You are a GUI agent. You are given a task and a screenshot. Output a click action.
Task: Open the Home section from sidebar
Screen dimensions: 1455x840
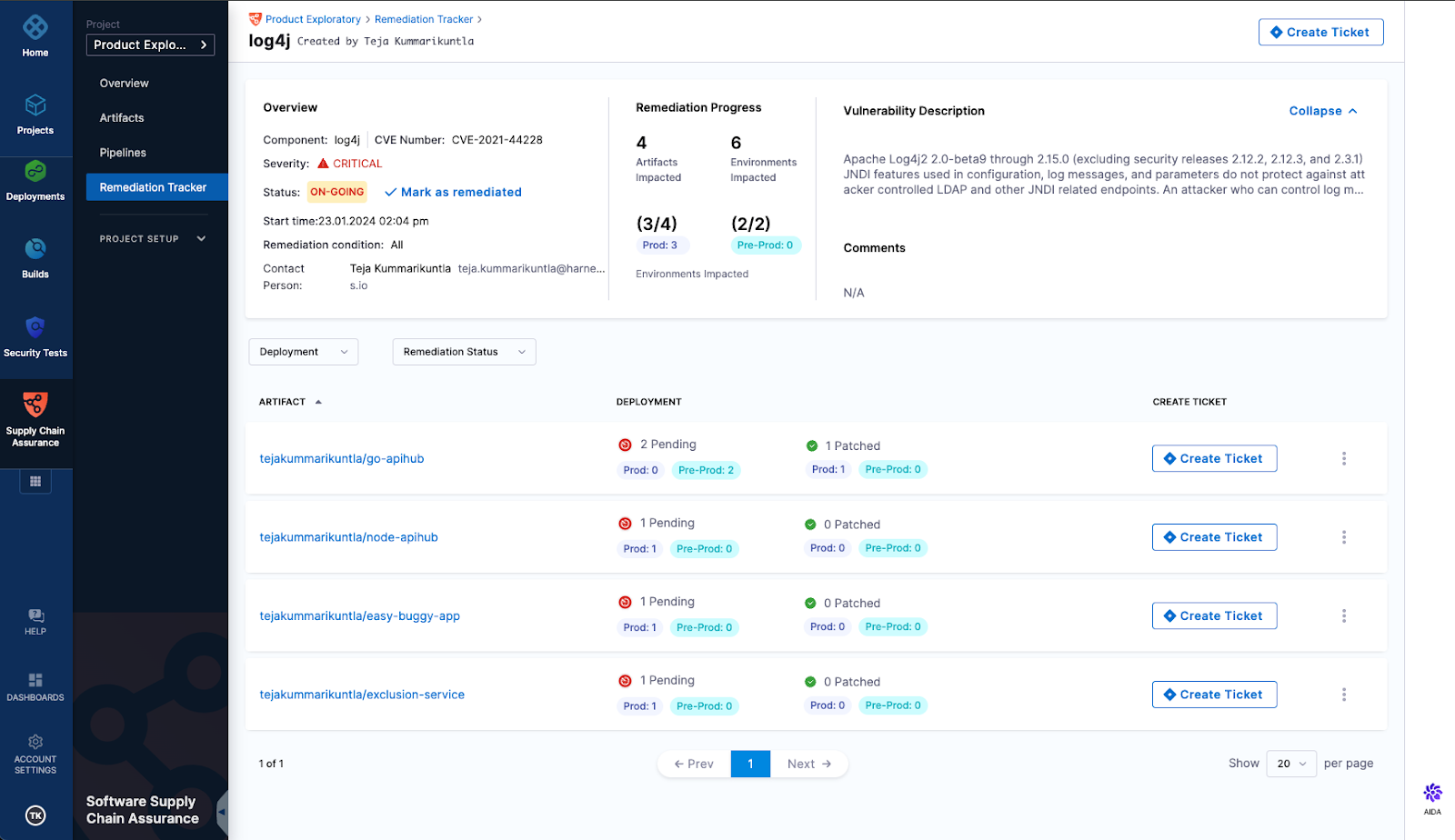(x=35, y=36)
